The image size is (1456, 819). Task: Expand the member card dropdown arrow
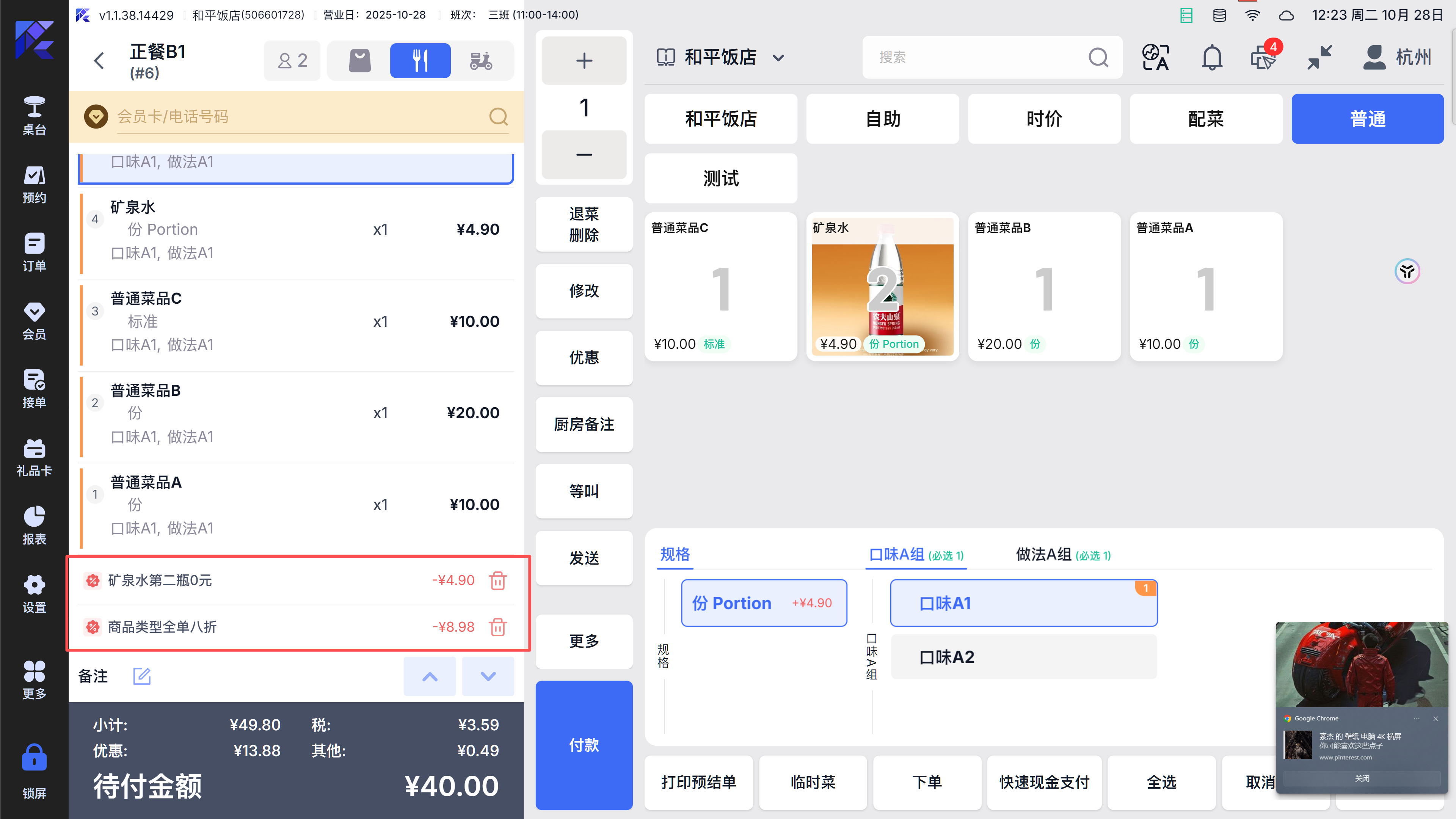point(96,116)
